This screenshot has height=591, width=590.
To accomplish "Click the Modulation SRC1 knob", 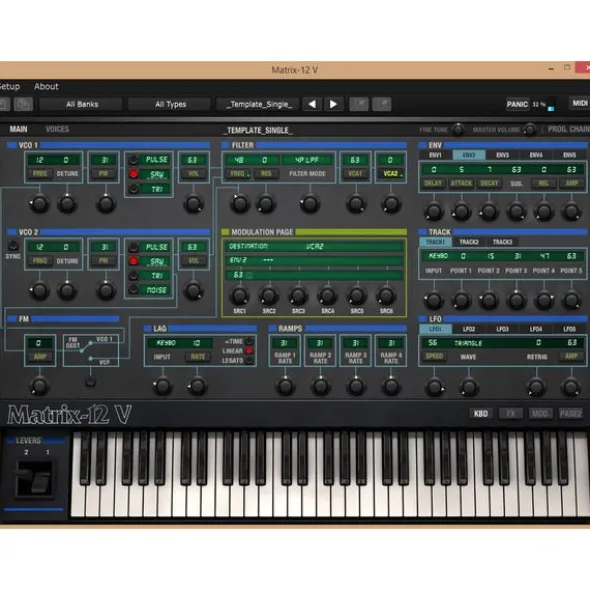I will pyautogui.click(x=240, y=296).
